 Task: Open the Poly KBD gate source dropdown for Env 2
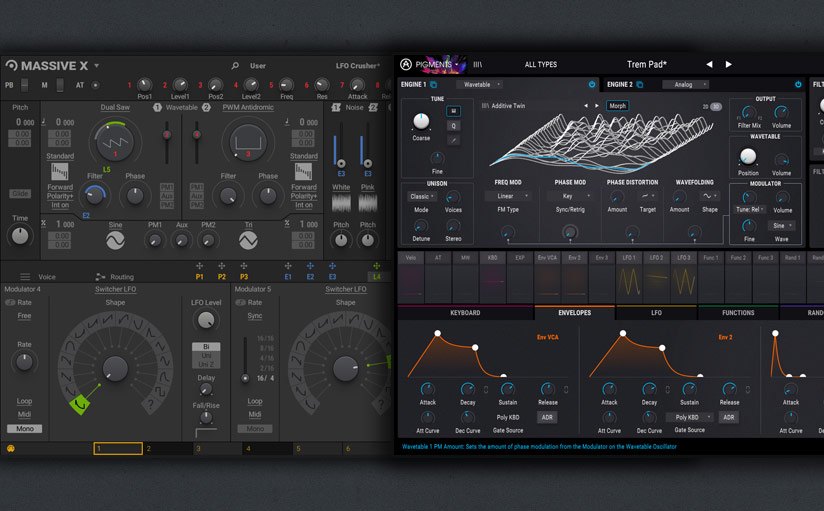pos(689,417)
